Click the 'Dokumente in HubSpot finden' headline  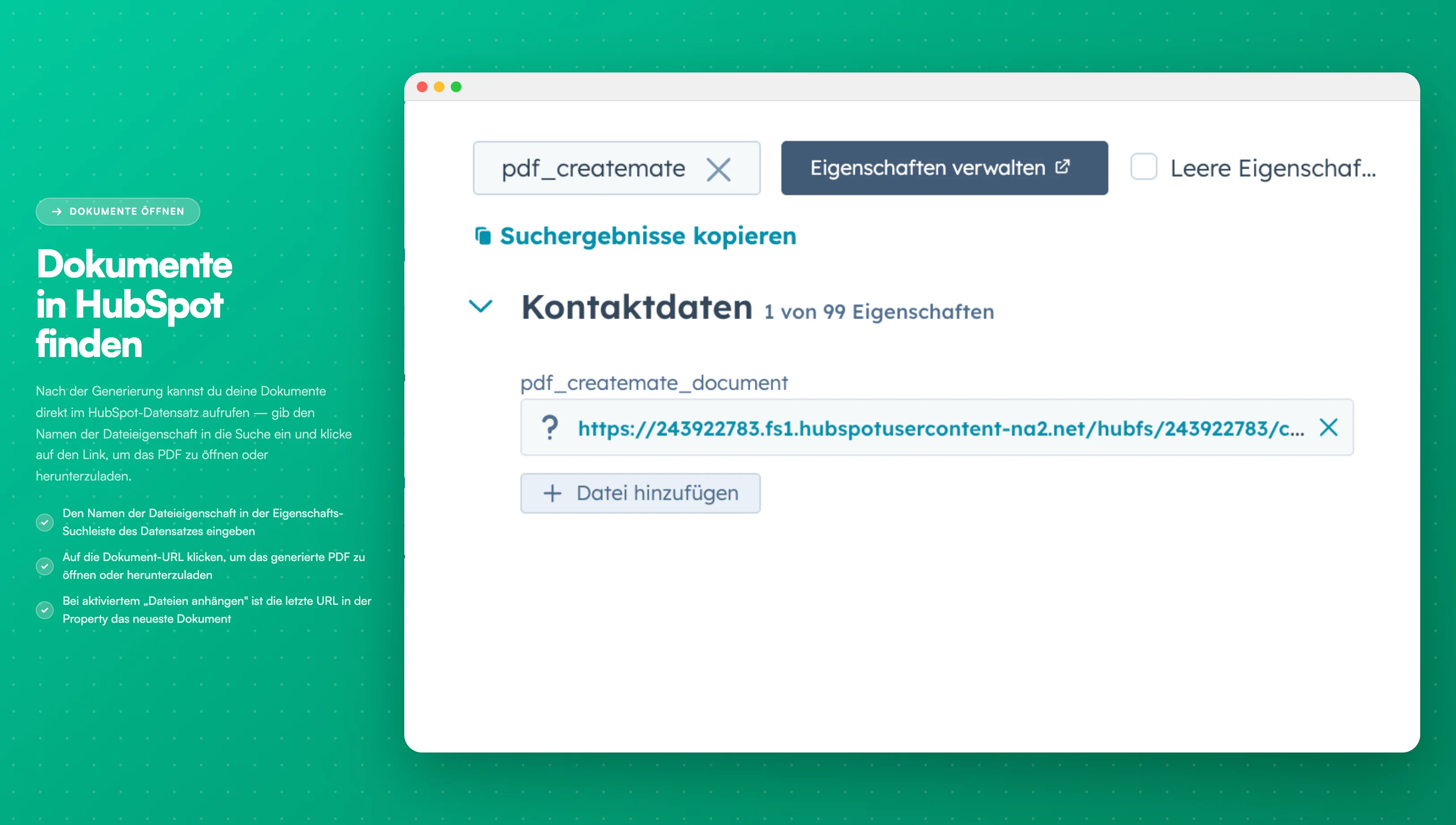click(134, 304)
